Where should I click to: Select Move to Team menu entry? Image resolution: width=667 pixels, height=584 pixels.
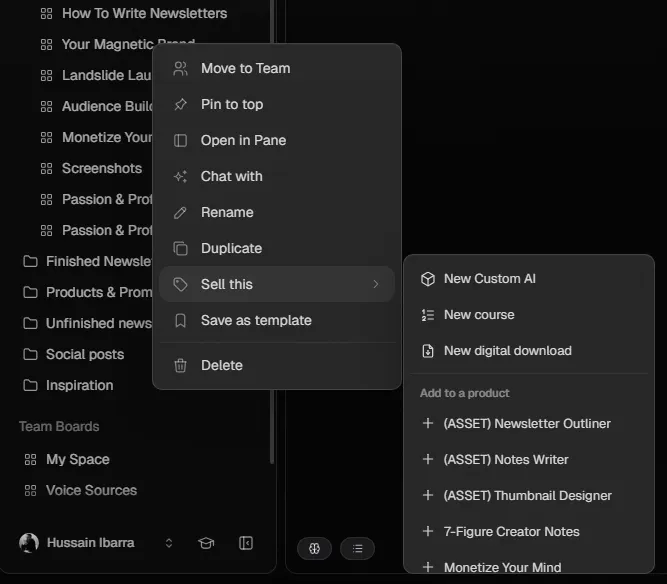pos(276,68)
